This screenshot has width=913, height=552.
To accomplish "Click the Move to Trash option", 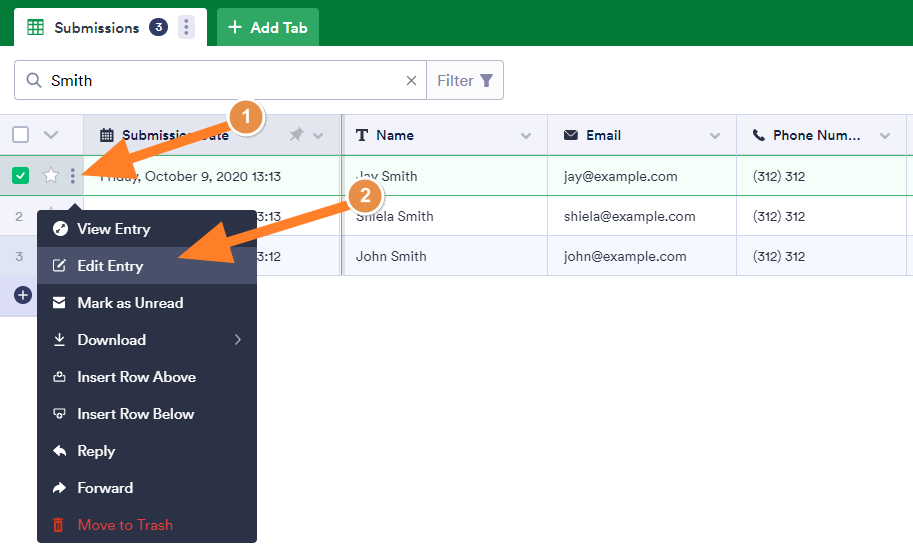I will 125,525.
